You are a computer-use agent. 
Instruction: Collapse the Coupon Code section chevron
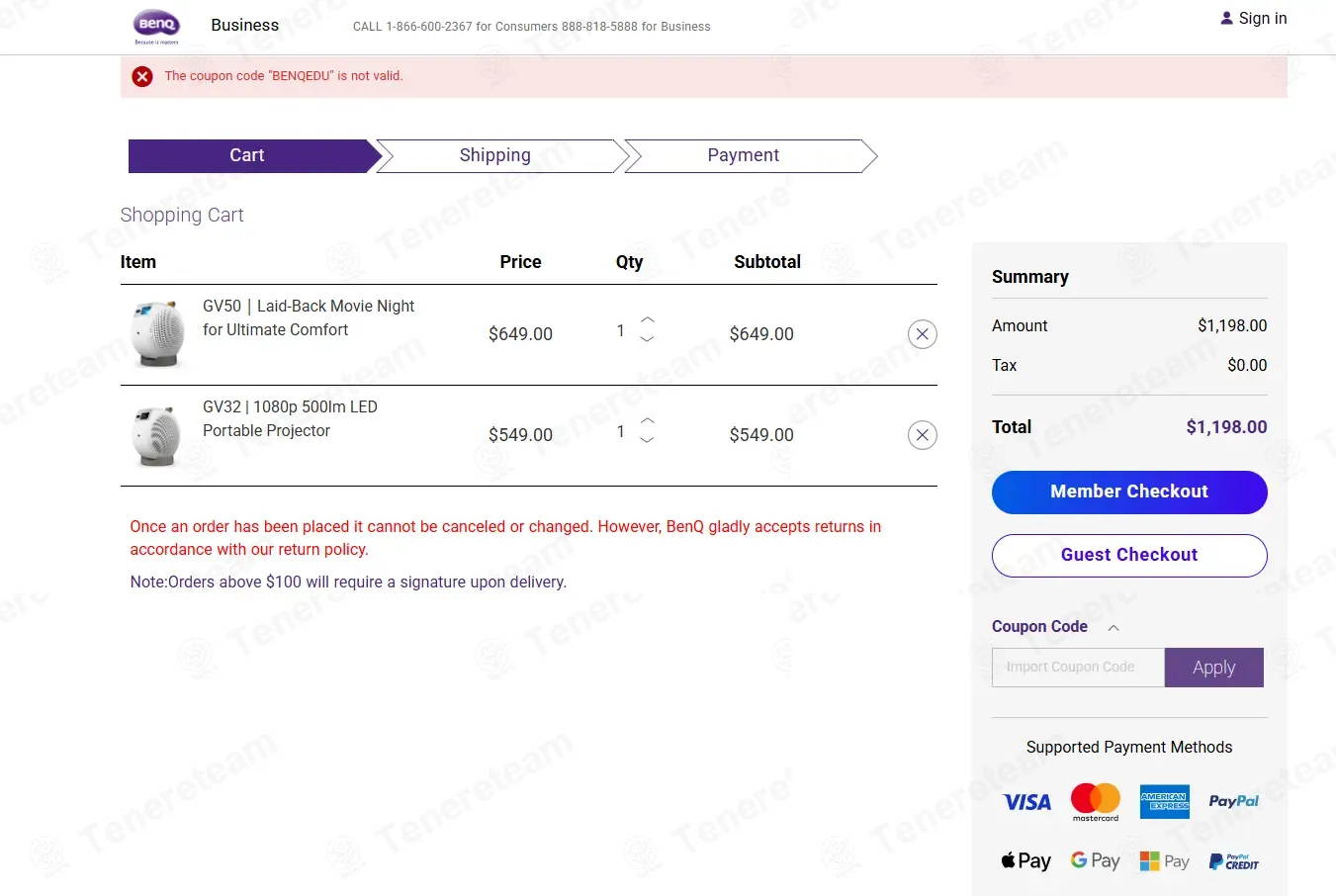1113,628
